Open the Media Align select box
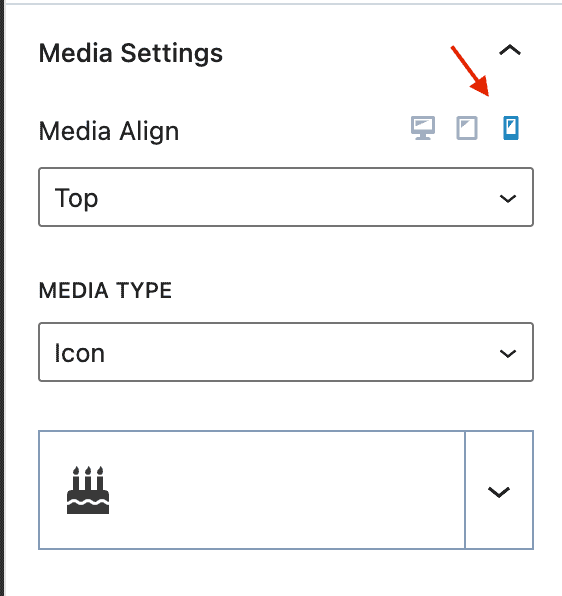This screenshot has height=596, width=562. (286, 197)
